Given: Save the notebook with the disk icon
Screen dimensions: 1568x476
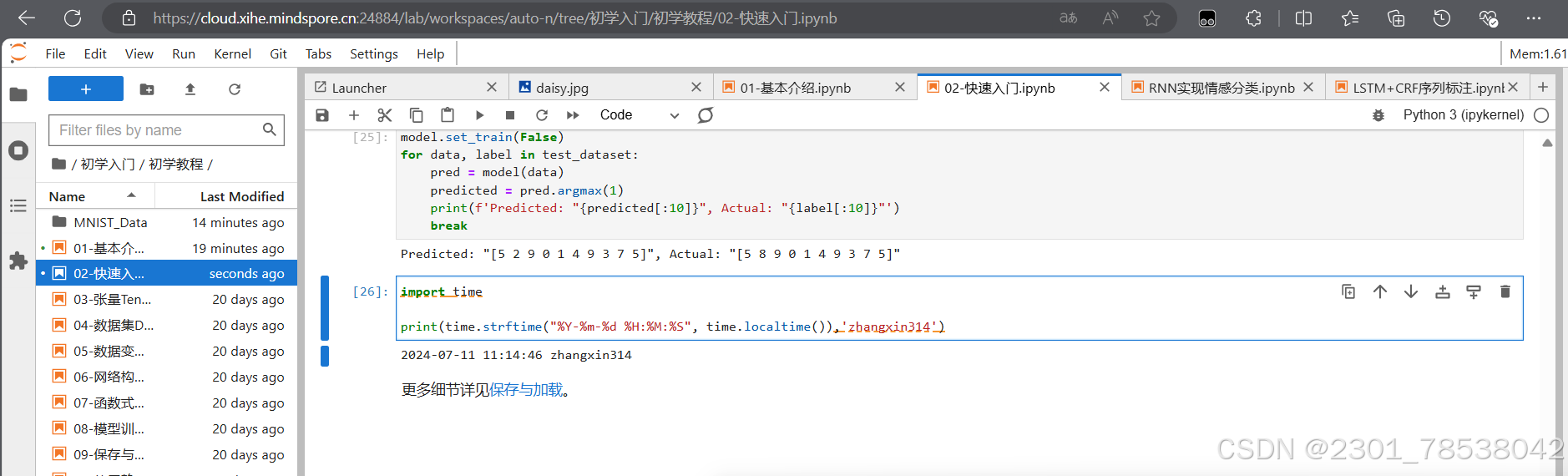Looking at the screenshot, I should click(x=322, y=115).
